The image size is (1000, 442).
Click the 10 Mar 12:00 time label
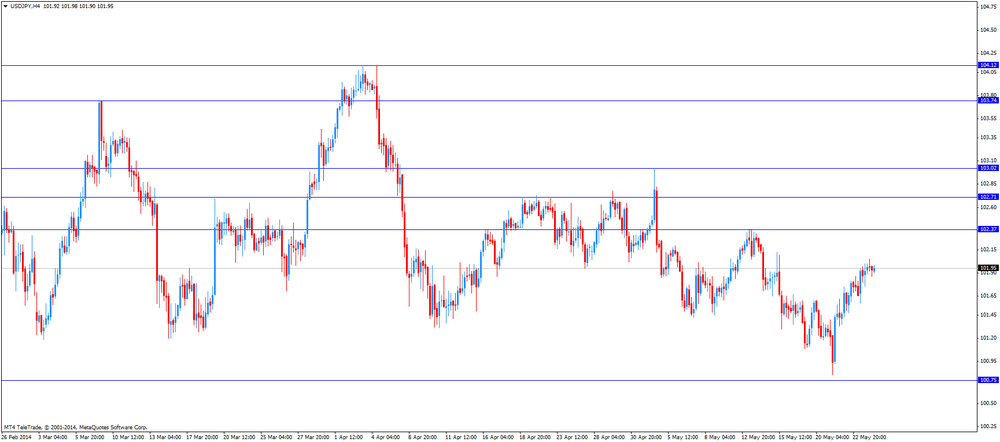click(128, 438)
